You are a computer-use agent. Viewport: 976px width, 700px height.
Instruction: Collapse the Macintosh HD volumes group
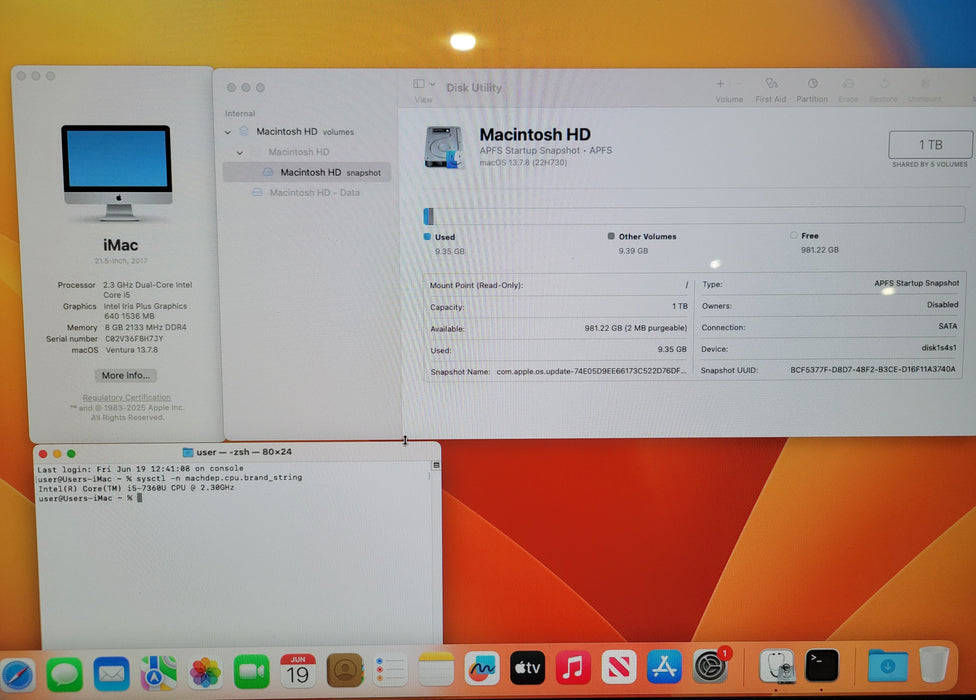coord(228,132)
